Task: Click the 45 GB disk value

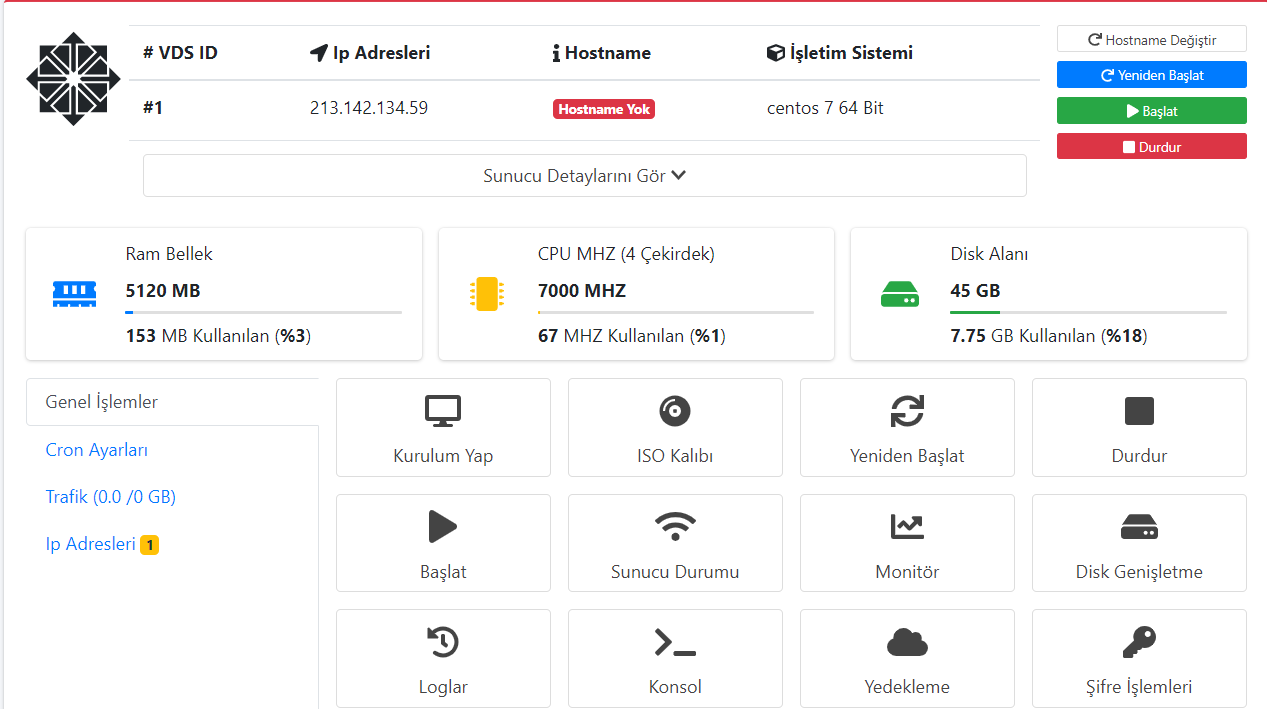Action: coord(975,291)
